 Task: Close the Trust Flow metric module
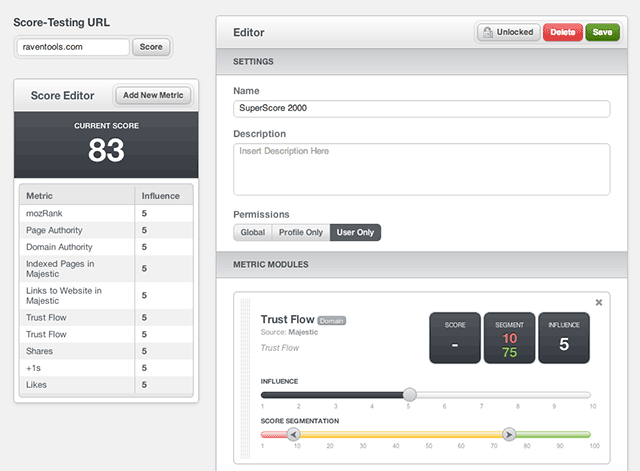[598, 302]
